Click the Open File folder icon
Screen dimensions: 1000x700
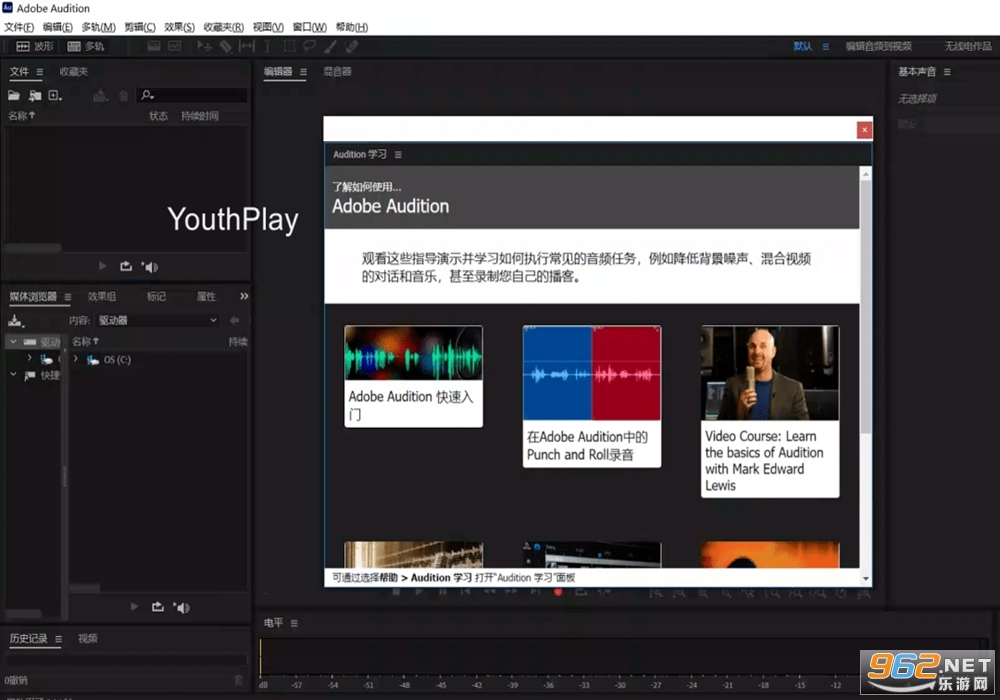click(14, 96)
